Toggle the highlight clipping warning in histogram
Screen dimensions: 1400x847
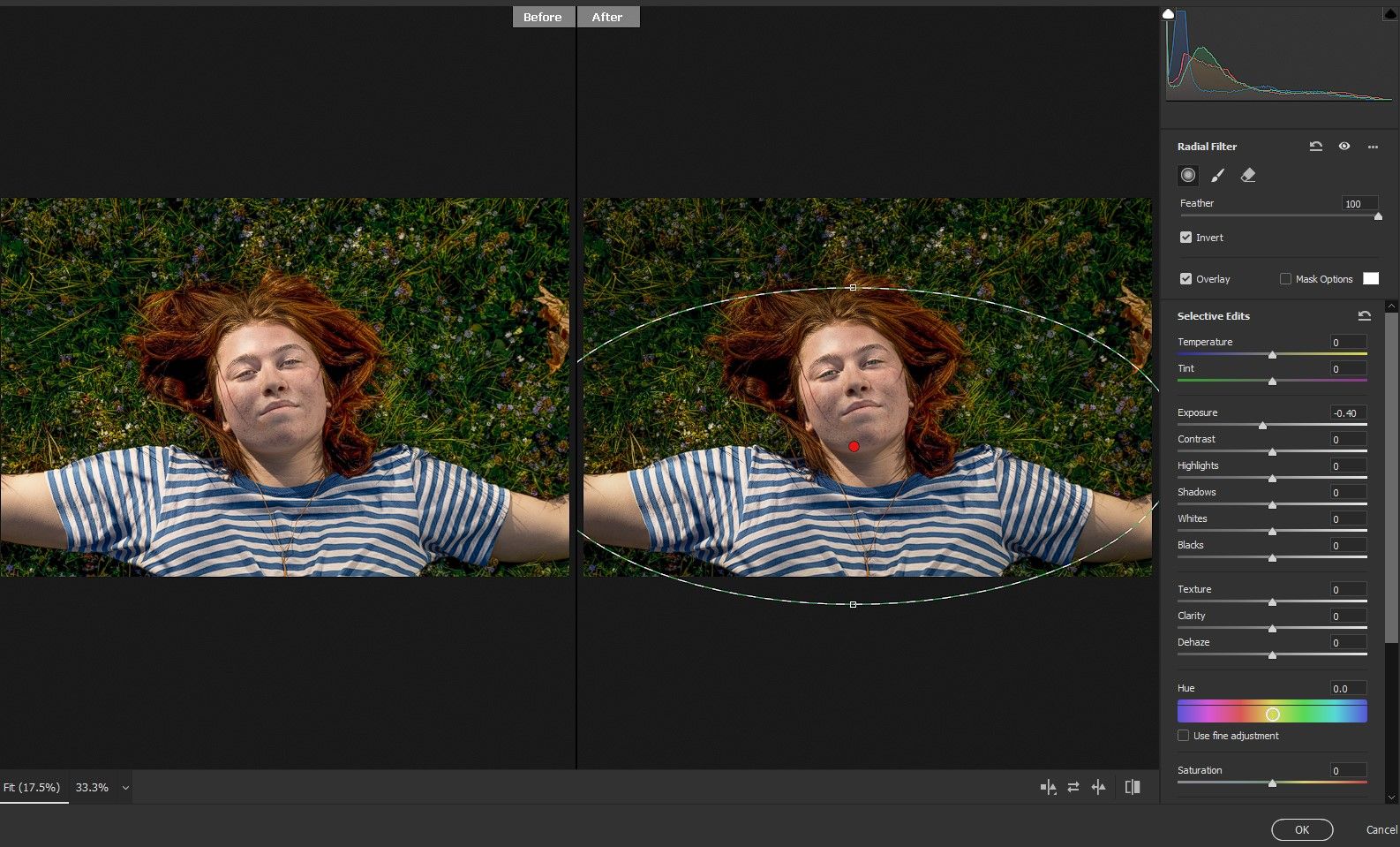point(1390,14)
